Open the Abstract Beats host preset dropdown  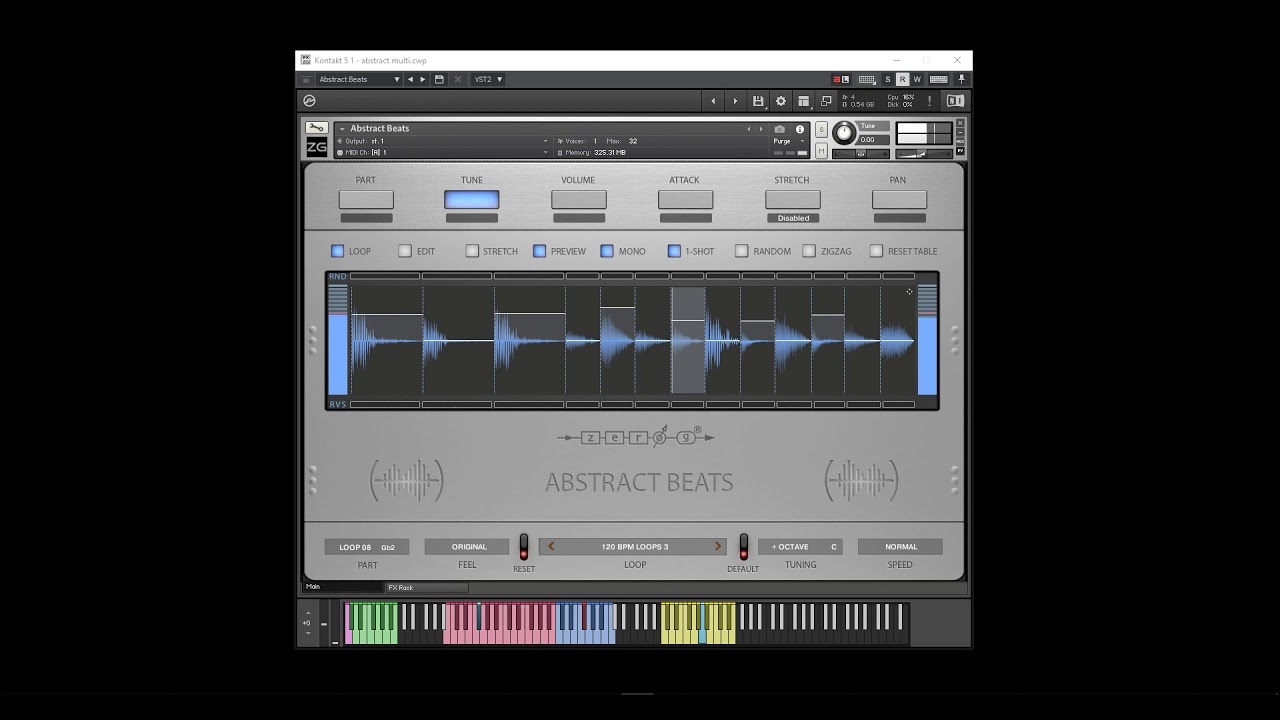tap(359, 79)
